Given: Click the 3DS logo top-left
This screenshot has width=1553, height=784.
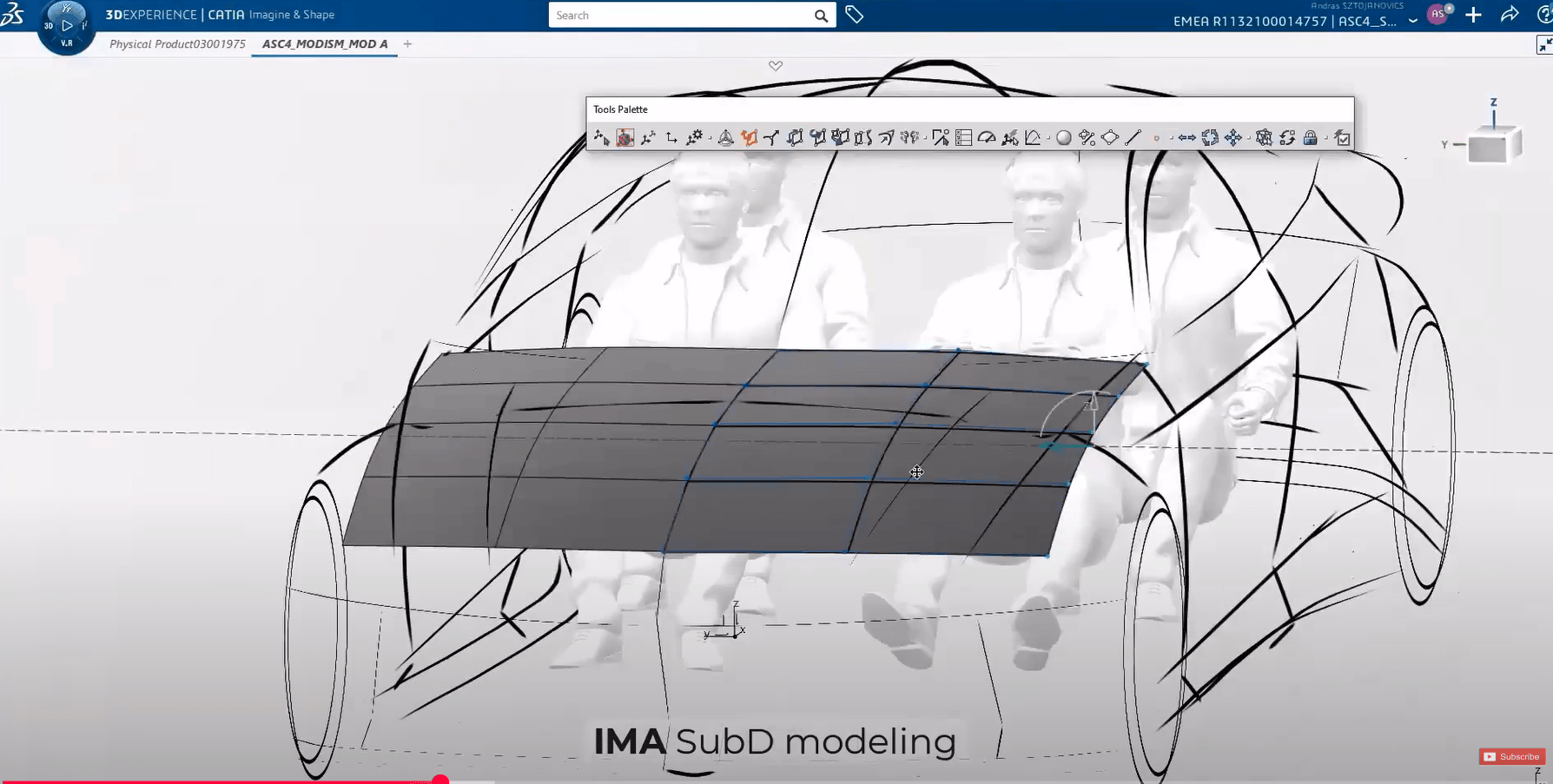Looking at the screenshot, I should click(12, 15).
